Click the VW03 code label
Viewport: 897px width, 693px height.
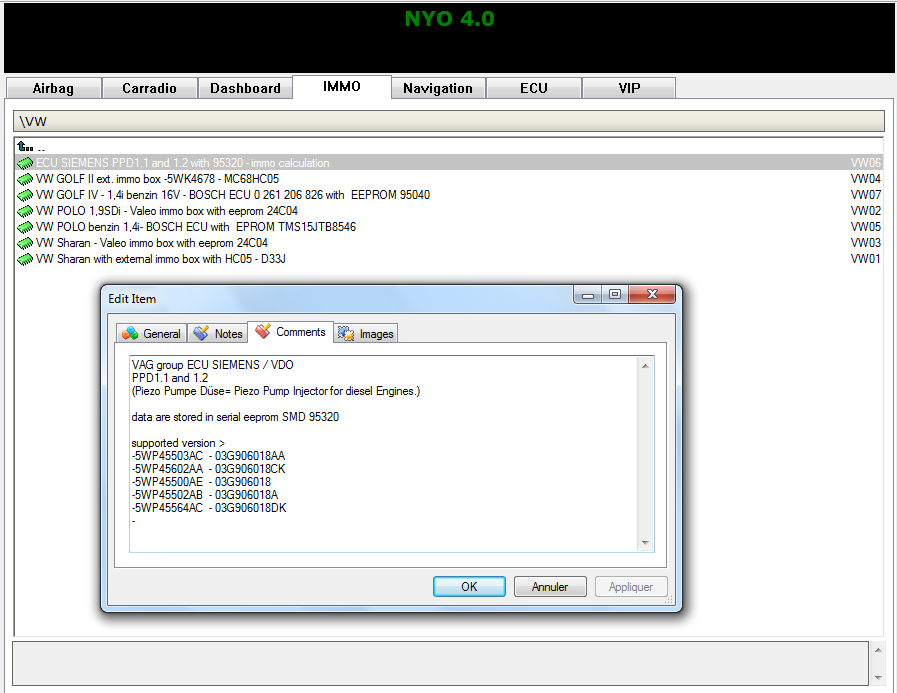866,243
